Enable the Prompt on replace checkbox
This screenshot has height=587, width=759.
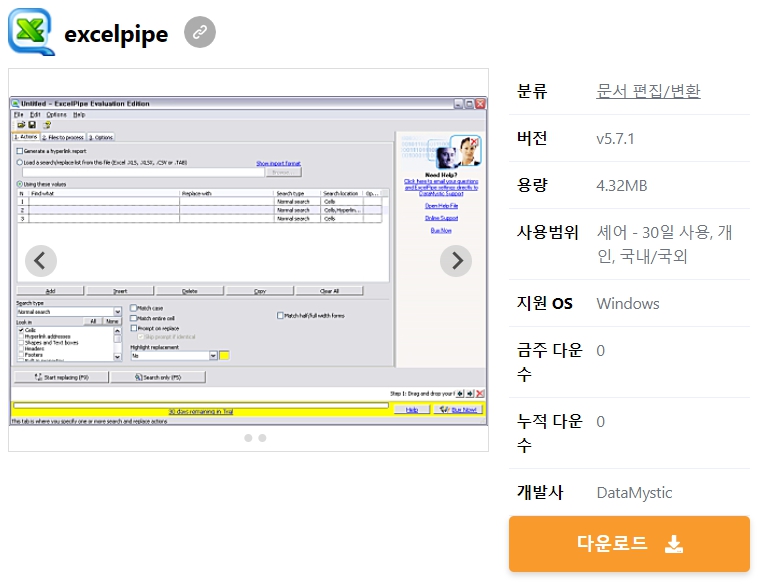(134, 328)
